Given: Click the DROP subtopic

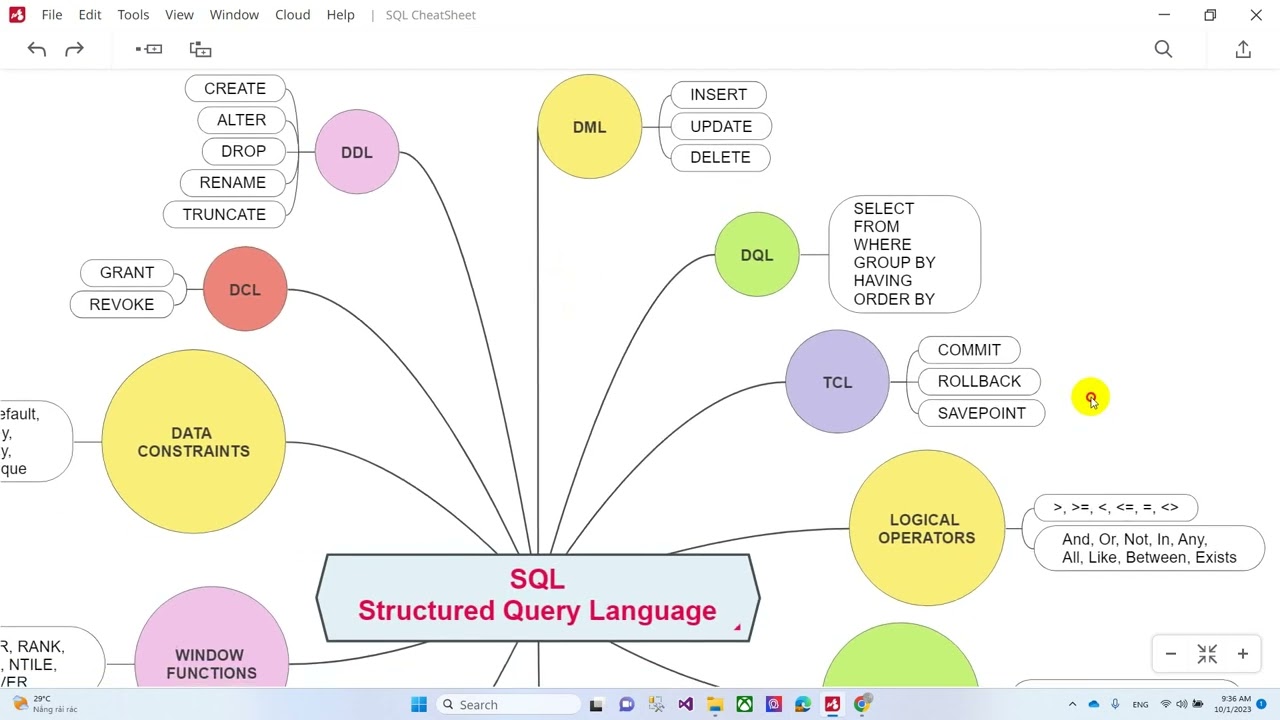Looking at the screenshot, I should (243, 151).
